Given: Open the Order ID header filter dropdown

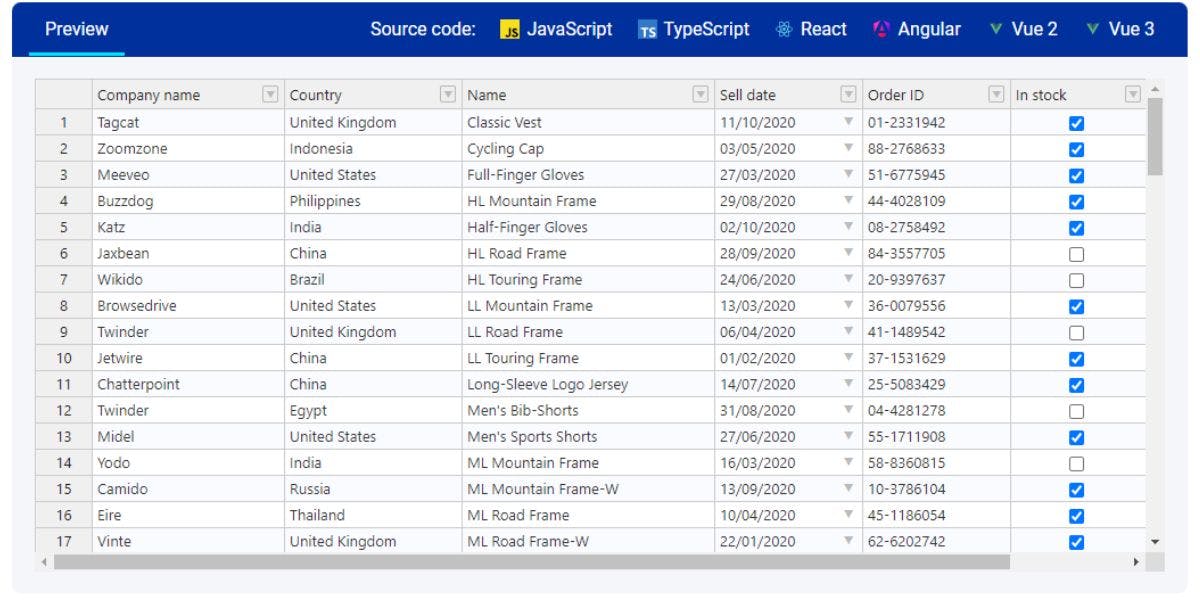Looking at the screenshot, I should pyautogui.click(x=994, y=94).
